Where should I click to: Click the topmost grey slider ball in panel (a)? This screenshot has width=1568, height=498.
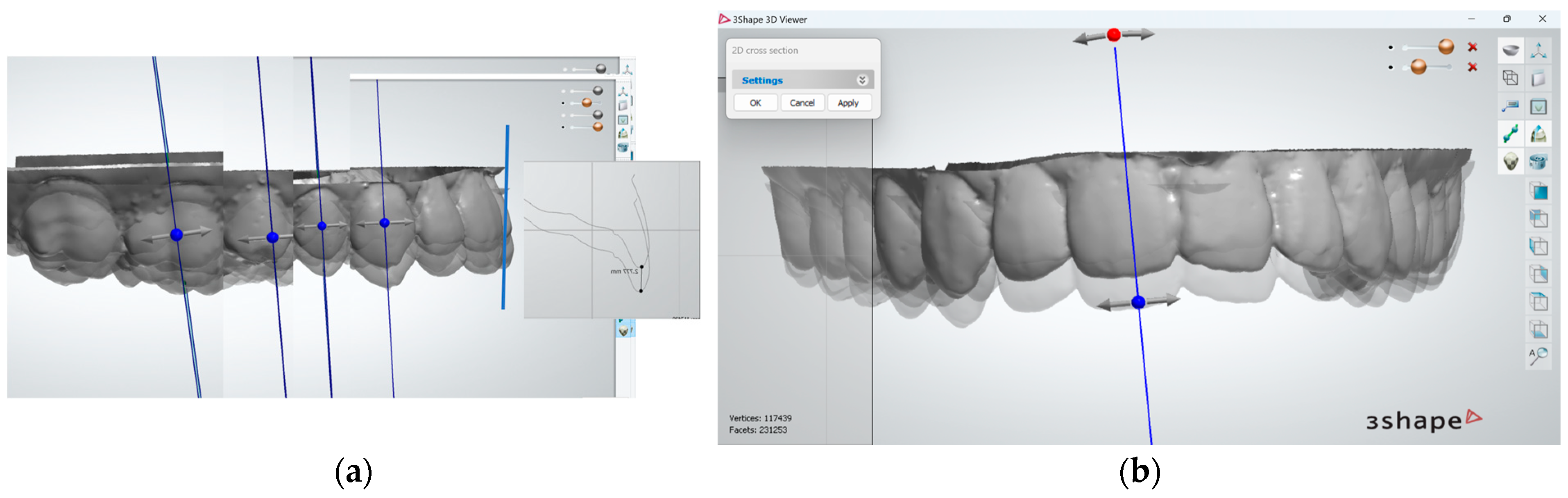(601, 69)
